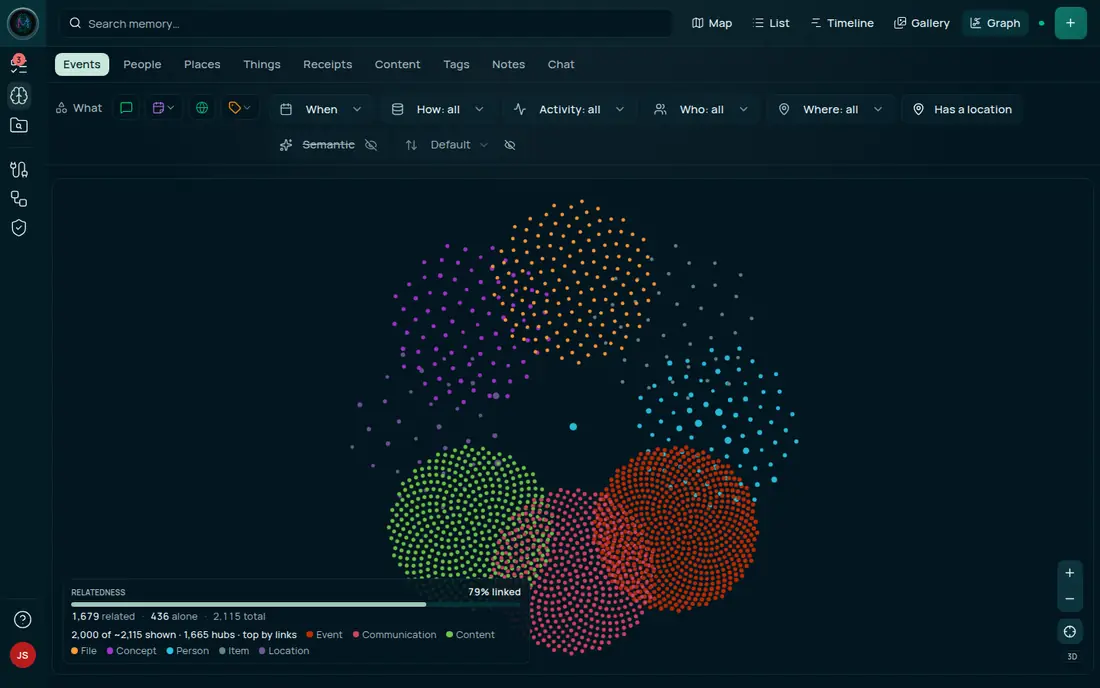
Task: Zoom out the graph with minus
Action: [x=1069, y=599]
